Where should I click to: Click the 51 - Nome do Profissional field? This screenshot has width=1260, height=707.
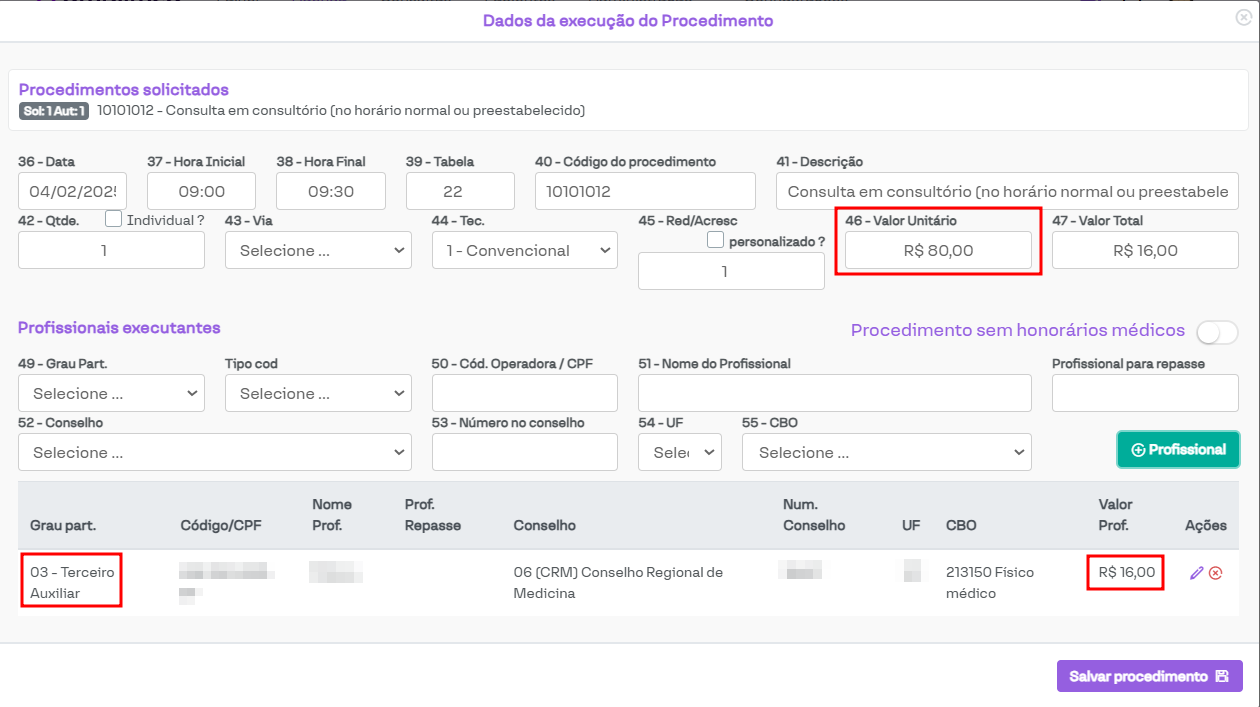coord(834,394)
